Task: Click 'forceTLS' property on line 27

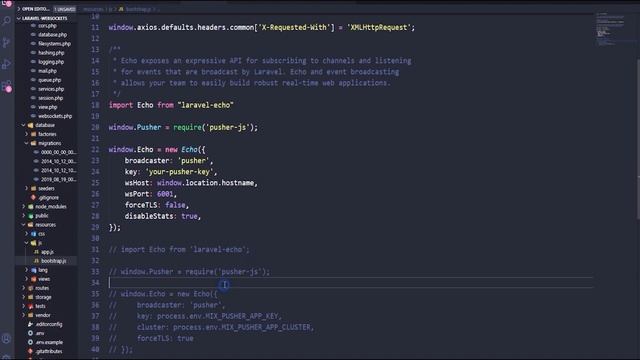Action: pos(141,205)
